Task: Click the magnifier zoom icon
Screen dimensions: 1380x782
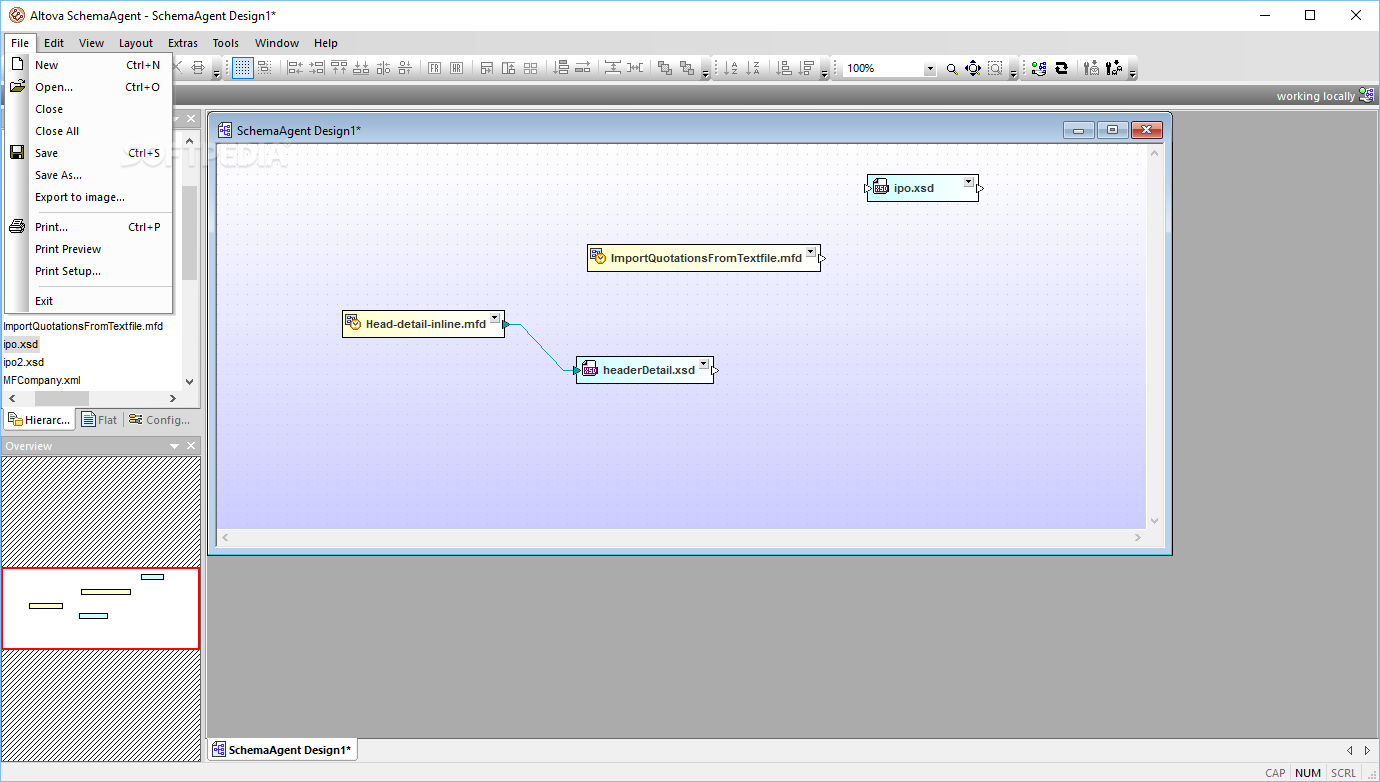Action: coord(952,68)
